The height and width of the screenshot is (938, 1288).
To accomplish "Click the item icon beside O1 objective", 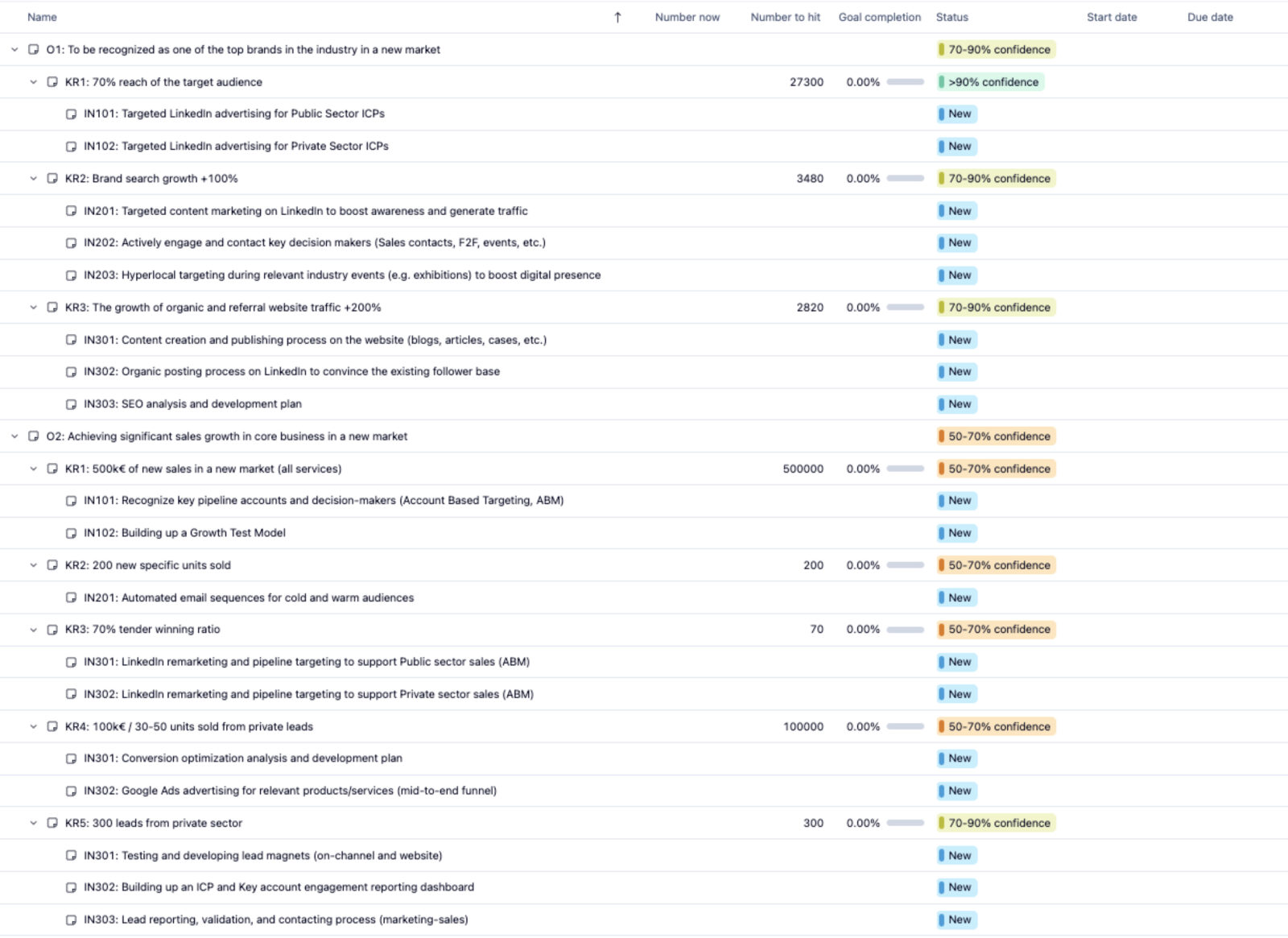I will click(x=34, y=49).
